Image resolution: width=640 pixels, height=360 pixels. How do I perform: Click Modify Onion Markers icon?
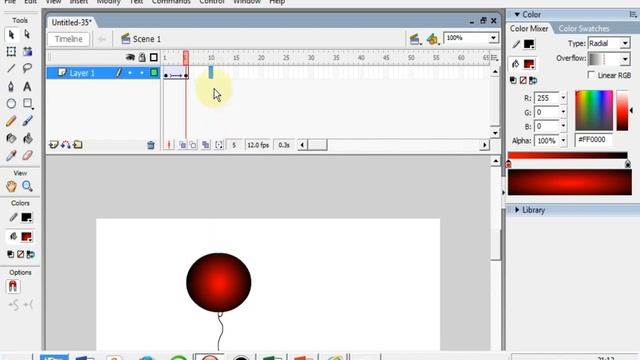coord(219,145)
